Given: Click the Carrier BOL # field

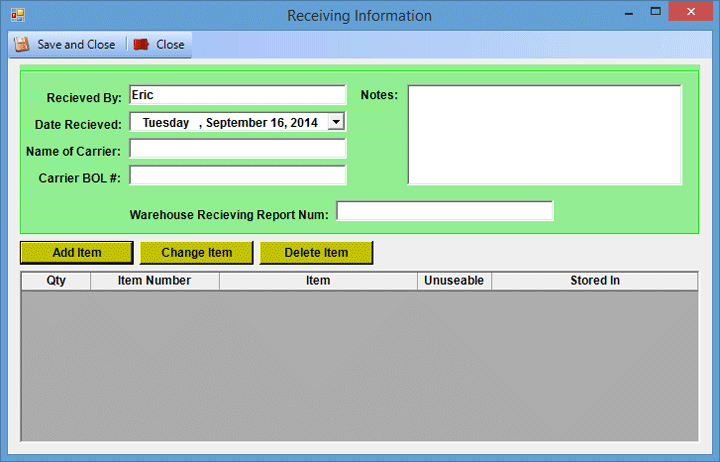Looking at the screenshot, I should [237, 176].
